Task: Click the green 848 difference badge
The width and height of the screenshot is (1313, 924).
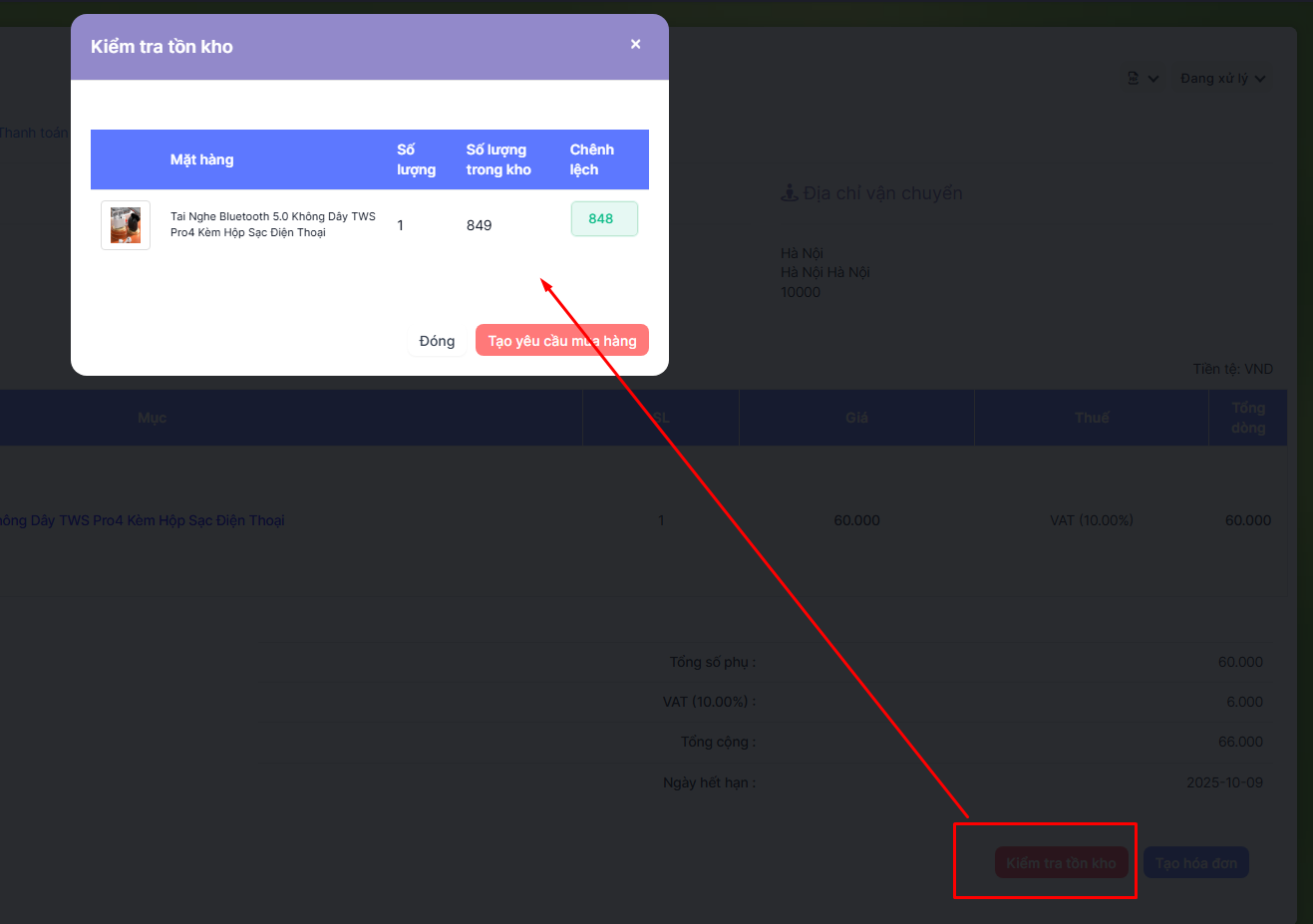Action: coord(603,219)
